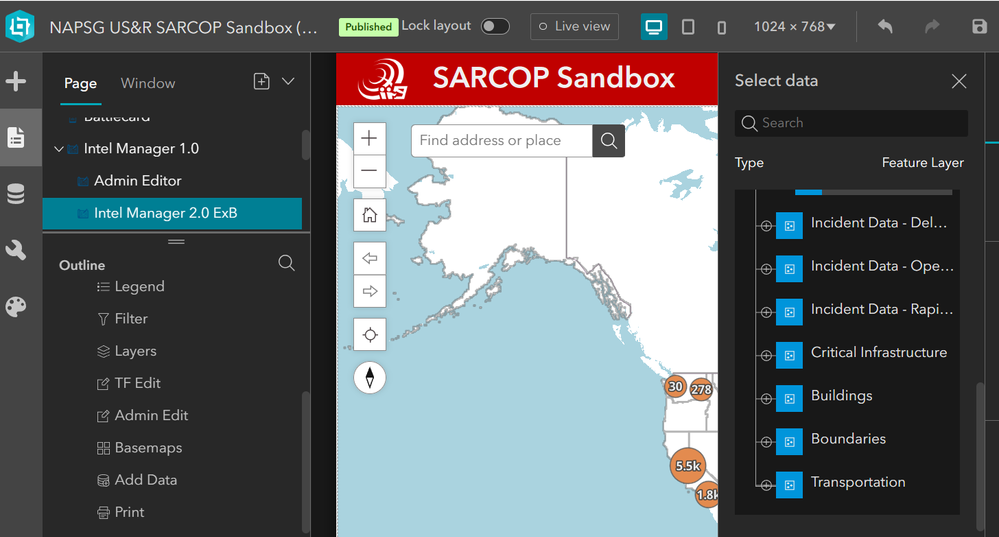Open the Utility wrench panel

click(x=16, y=250)
